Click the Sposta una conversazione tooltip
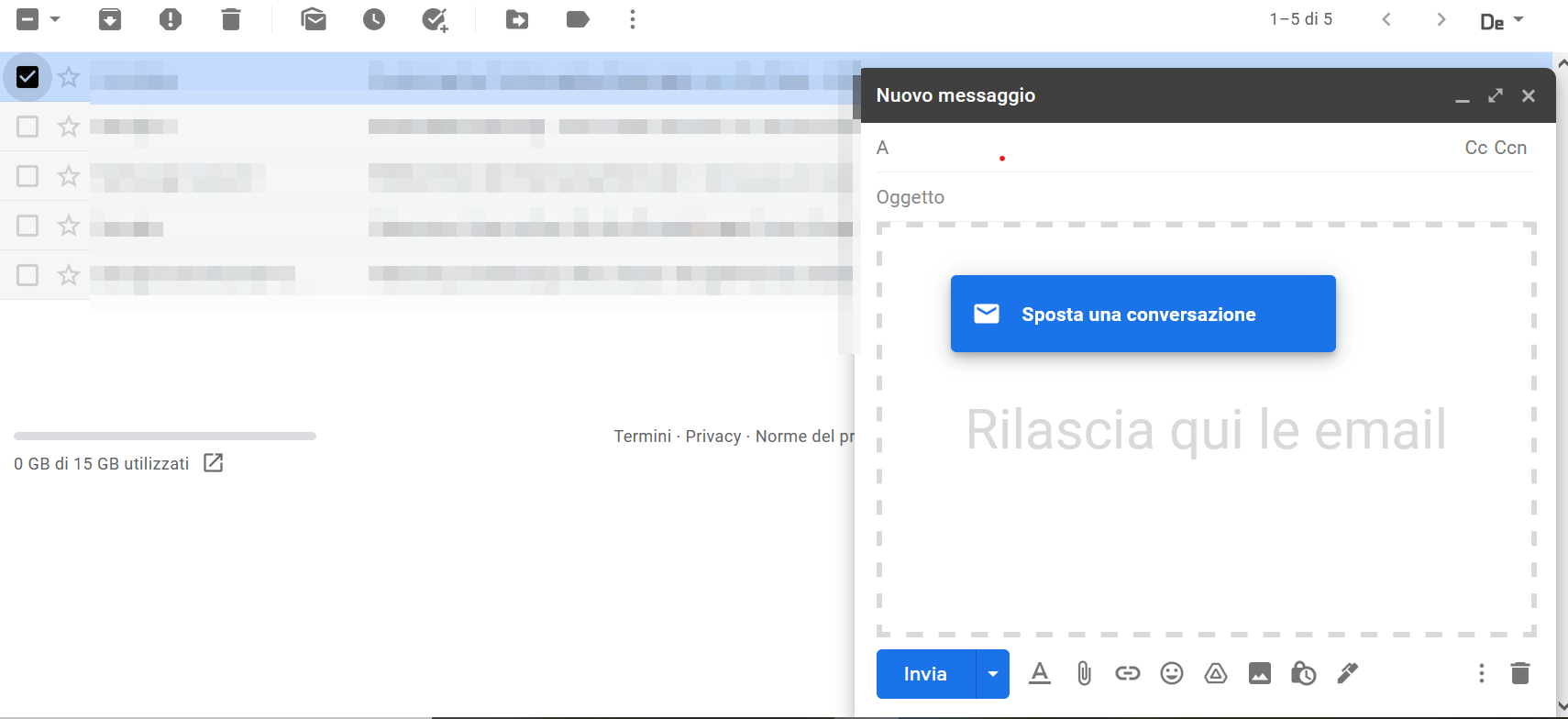1568x719 pixels. coord(1143,314)
